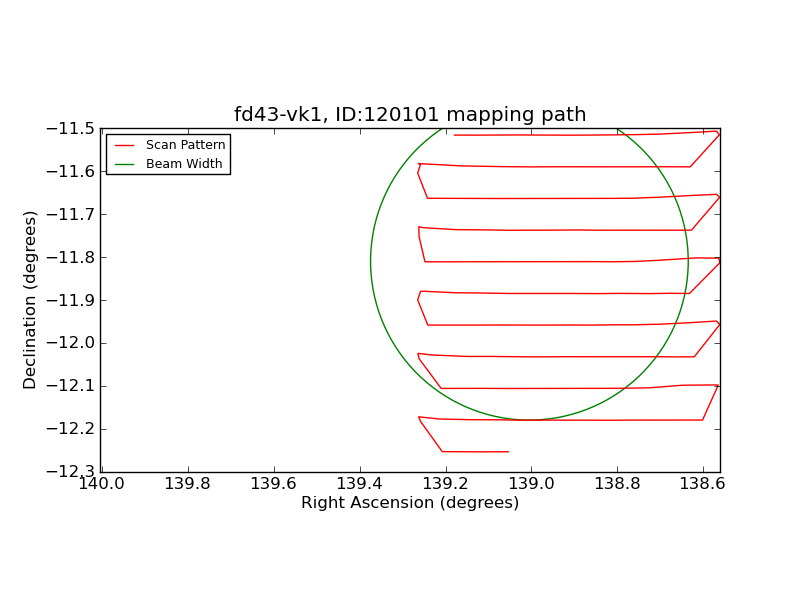Click the y-axis tick label −11.7

pyautogui.click(x=70, y=214)
